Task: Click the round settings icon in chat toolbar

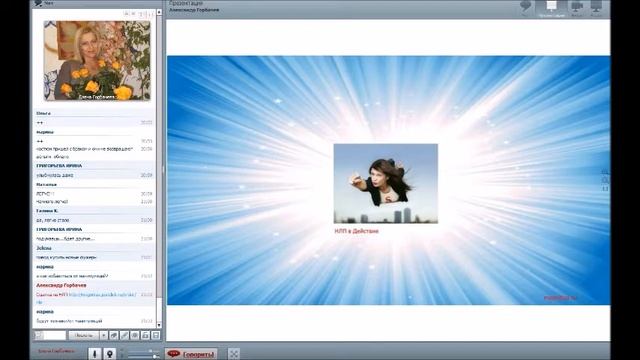Action: click(x=135, y=336)
